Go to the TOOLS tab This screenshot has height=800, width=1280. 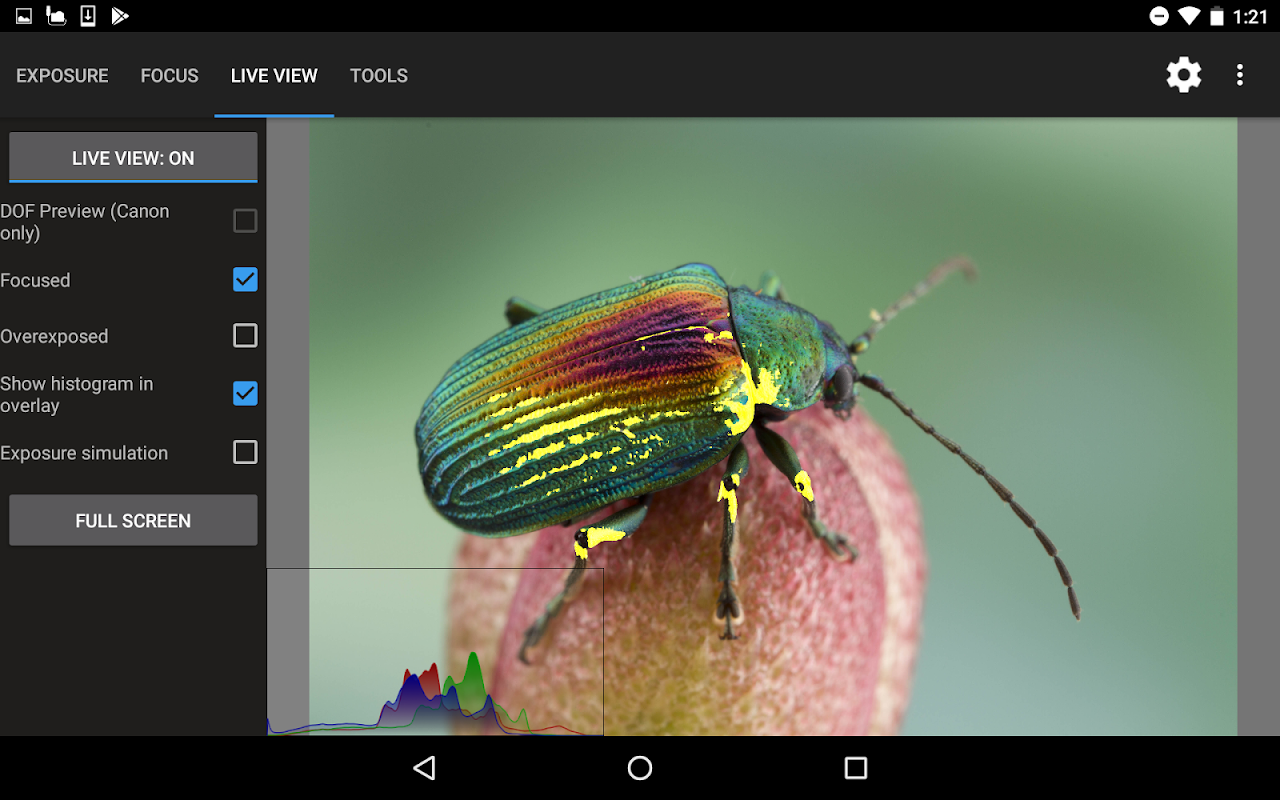tap(378, 76)
